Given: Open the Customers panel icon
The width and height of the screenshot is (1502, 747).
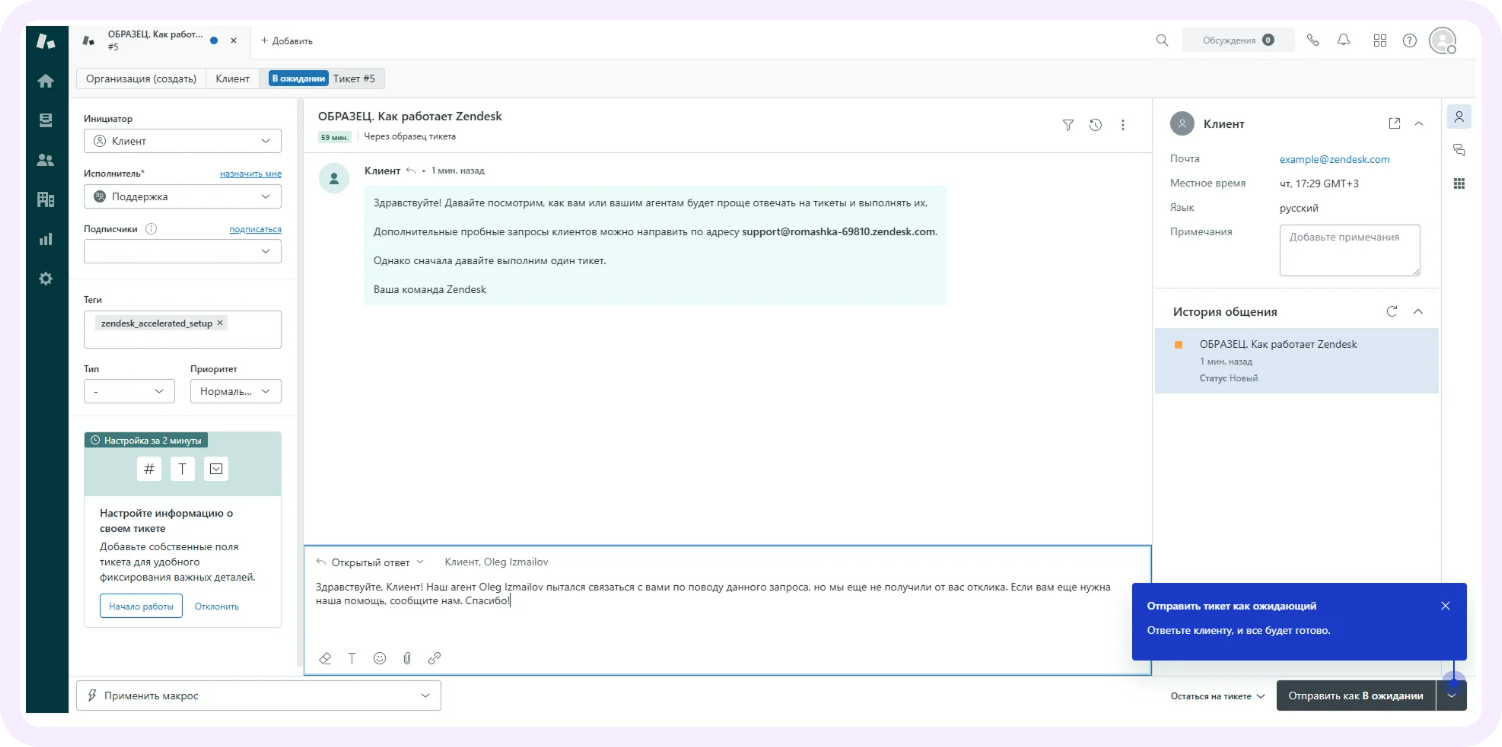Looking at the screenshot, I should point(45,159).
